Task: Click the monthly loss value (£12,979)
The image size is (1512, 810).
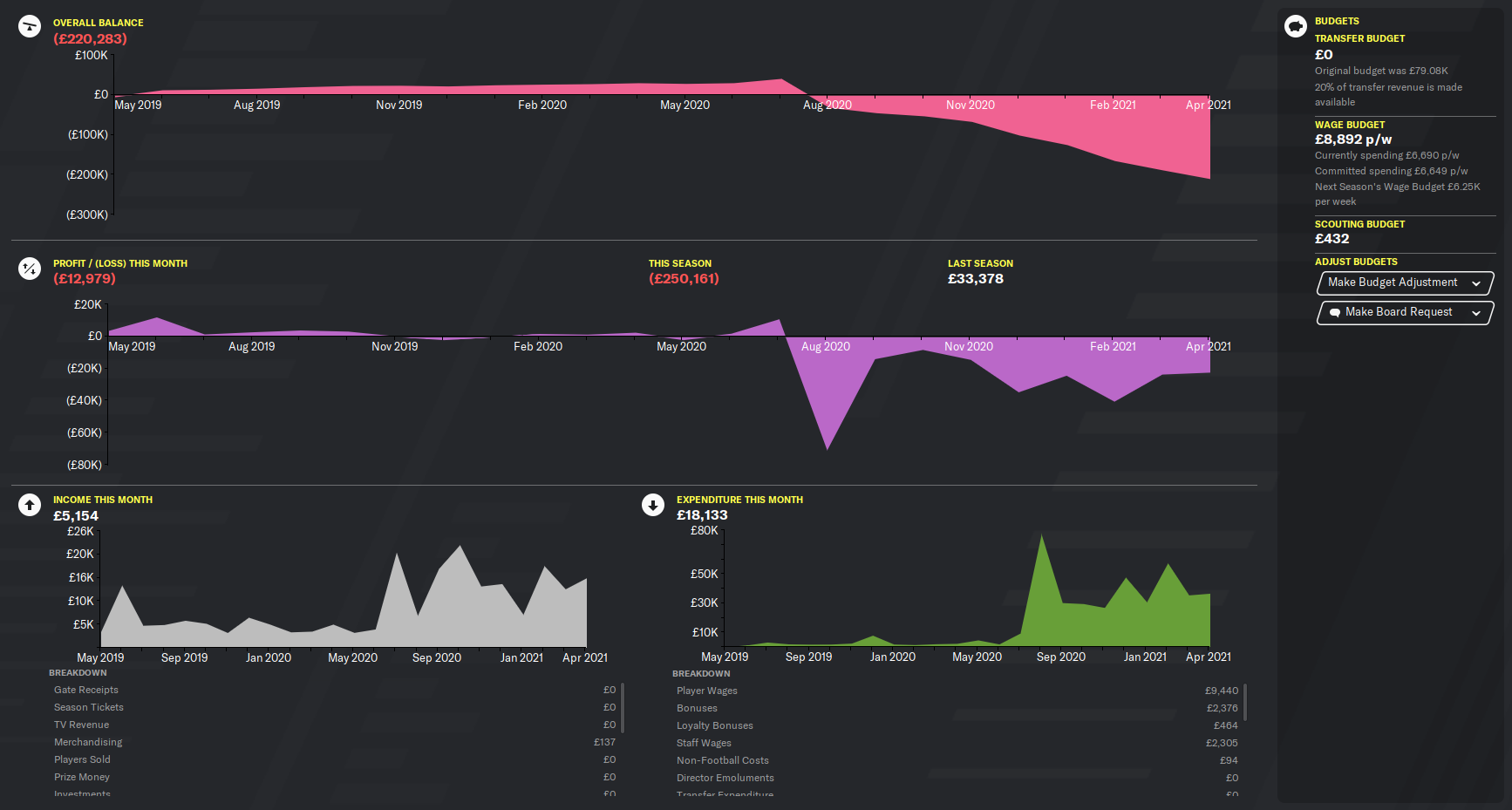Action: point(85,279)
